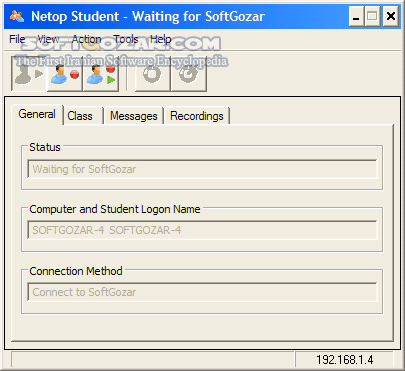Viewport: 405px width, 371px height.
Task: Click the Status field showing Waiting for SoftGozar
Action: [202, 169]
